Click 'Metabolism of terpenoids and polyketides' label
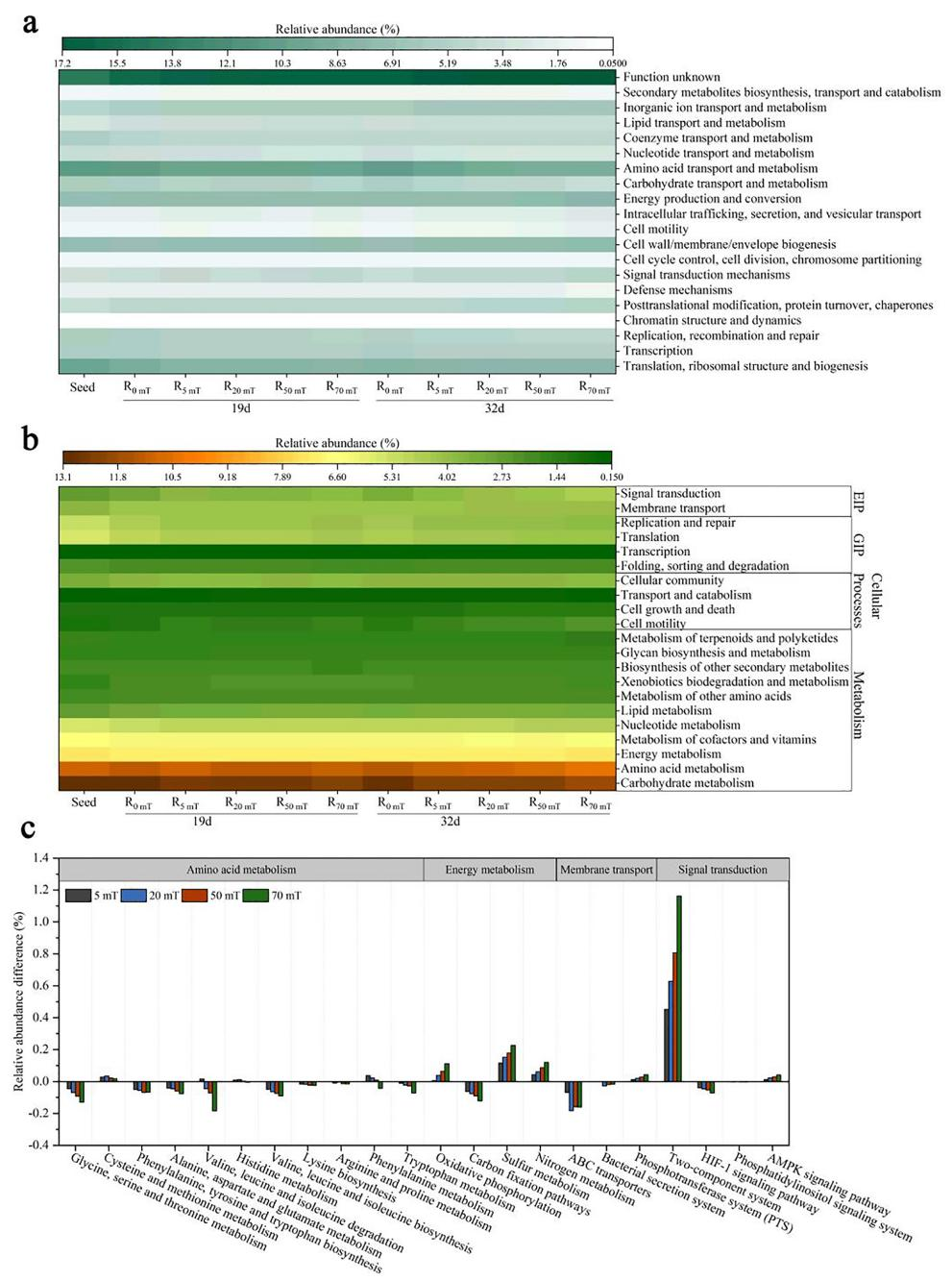This screenshot has width=952, height=1281. pyautogui.click(x=729, y=638)
